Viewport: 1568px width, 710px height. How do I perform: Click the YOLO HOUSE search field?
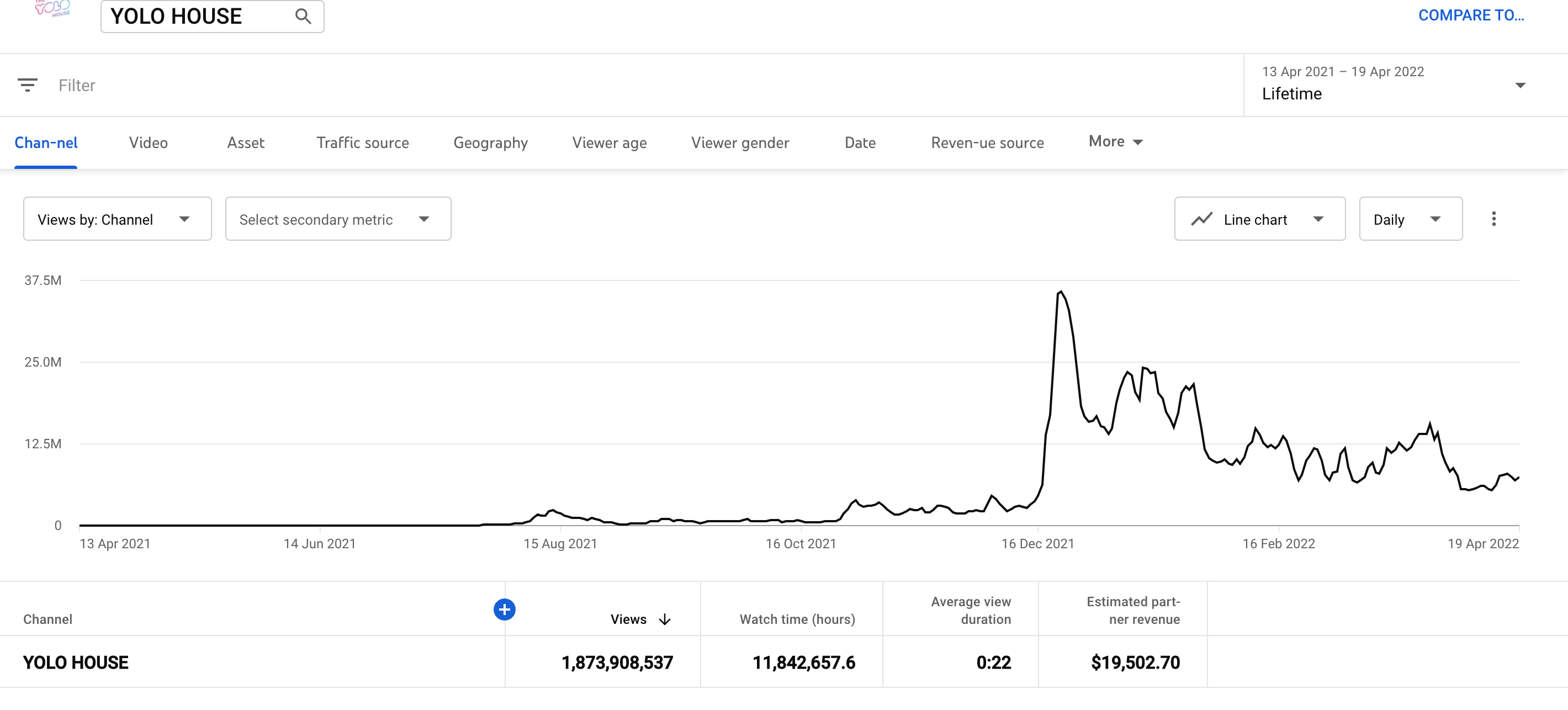coord(212,17)
